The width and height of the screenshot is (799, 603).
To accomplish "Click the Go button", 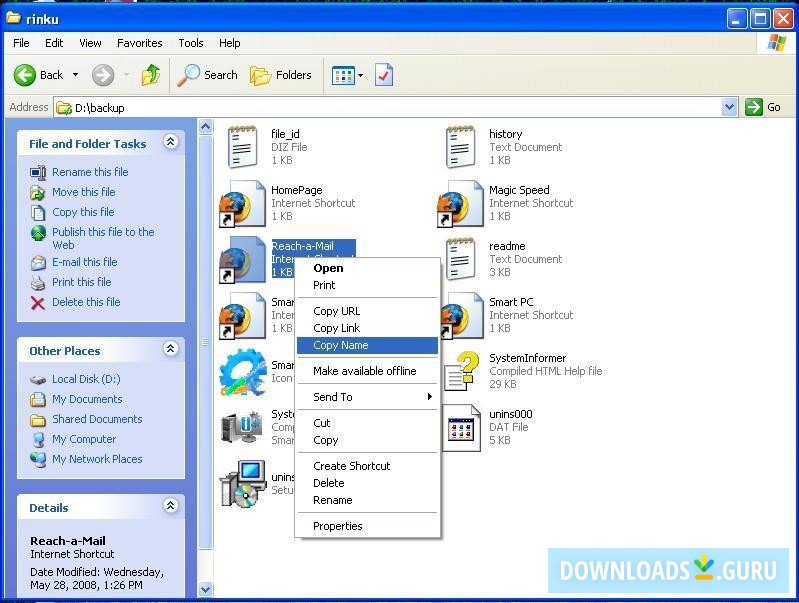I will point(763,107).
